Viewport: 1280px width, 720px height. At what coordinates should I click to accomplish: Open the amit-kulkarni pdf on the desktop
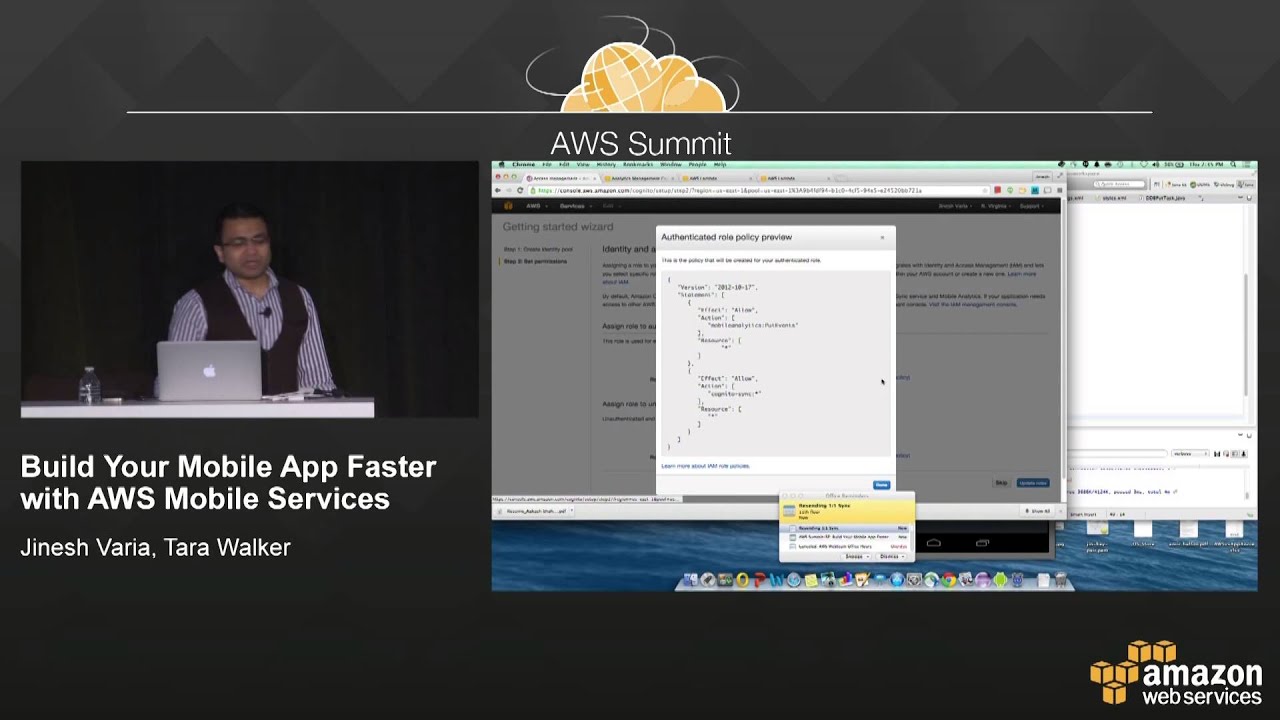click(1188, 534)
